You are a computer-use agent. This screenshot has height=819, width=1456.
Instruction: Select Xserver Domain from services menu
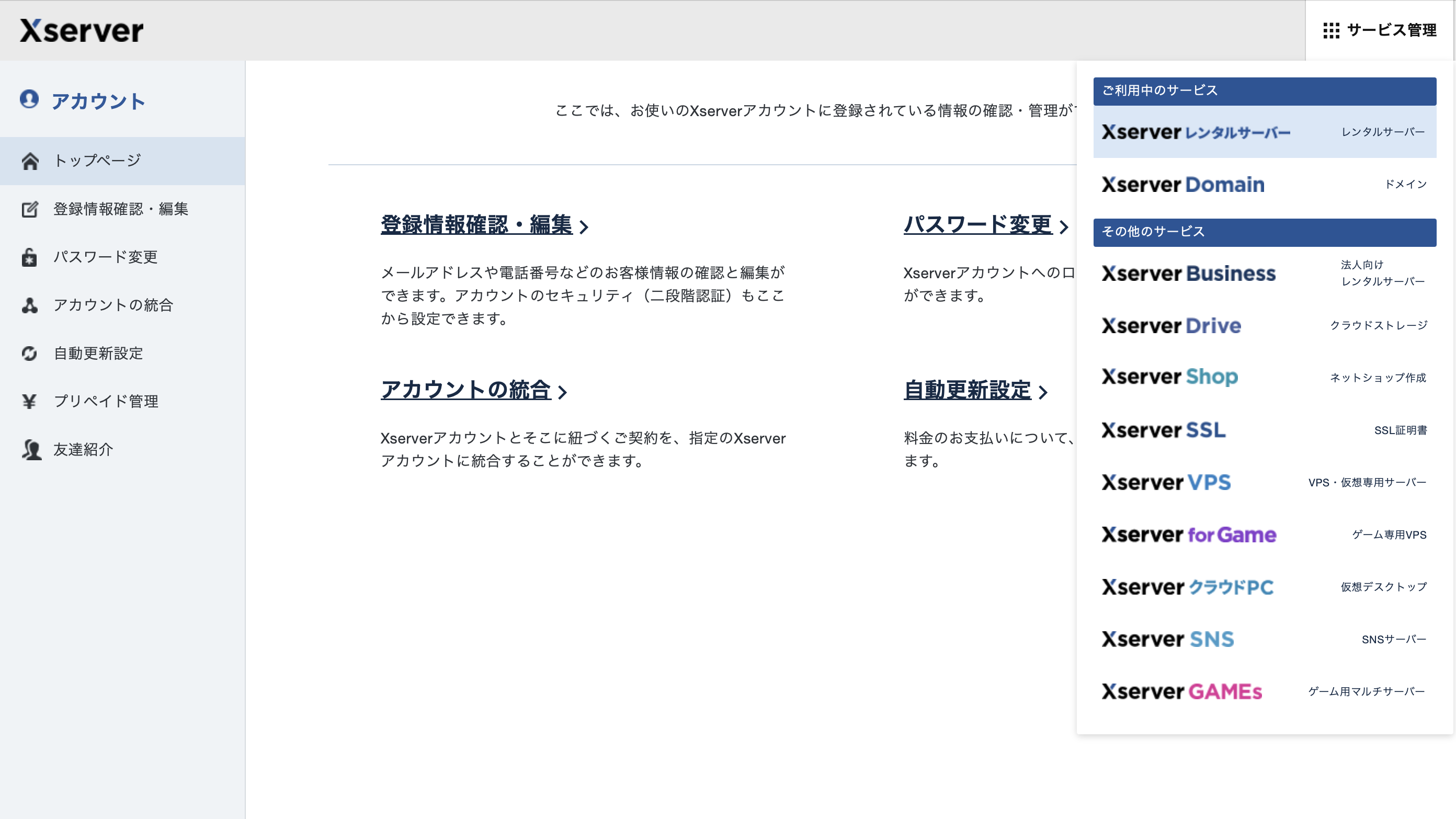point(1264,185)
